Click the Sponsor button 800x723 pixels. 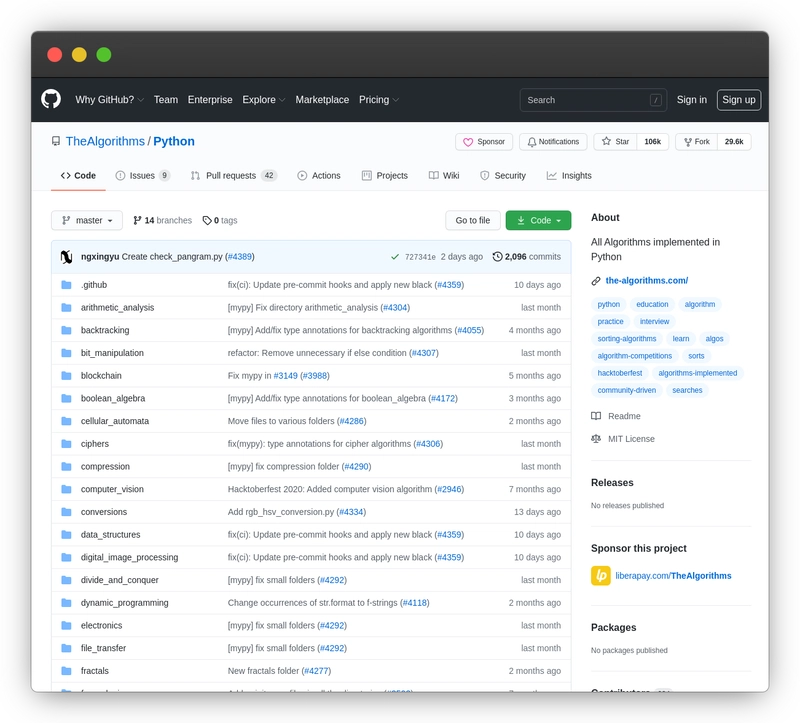pos(484,142)
